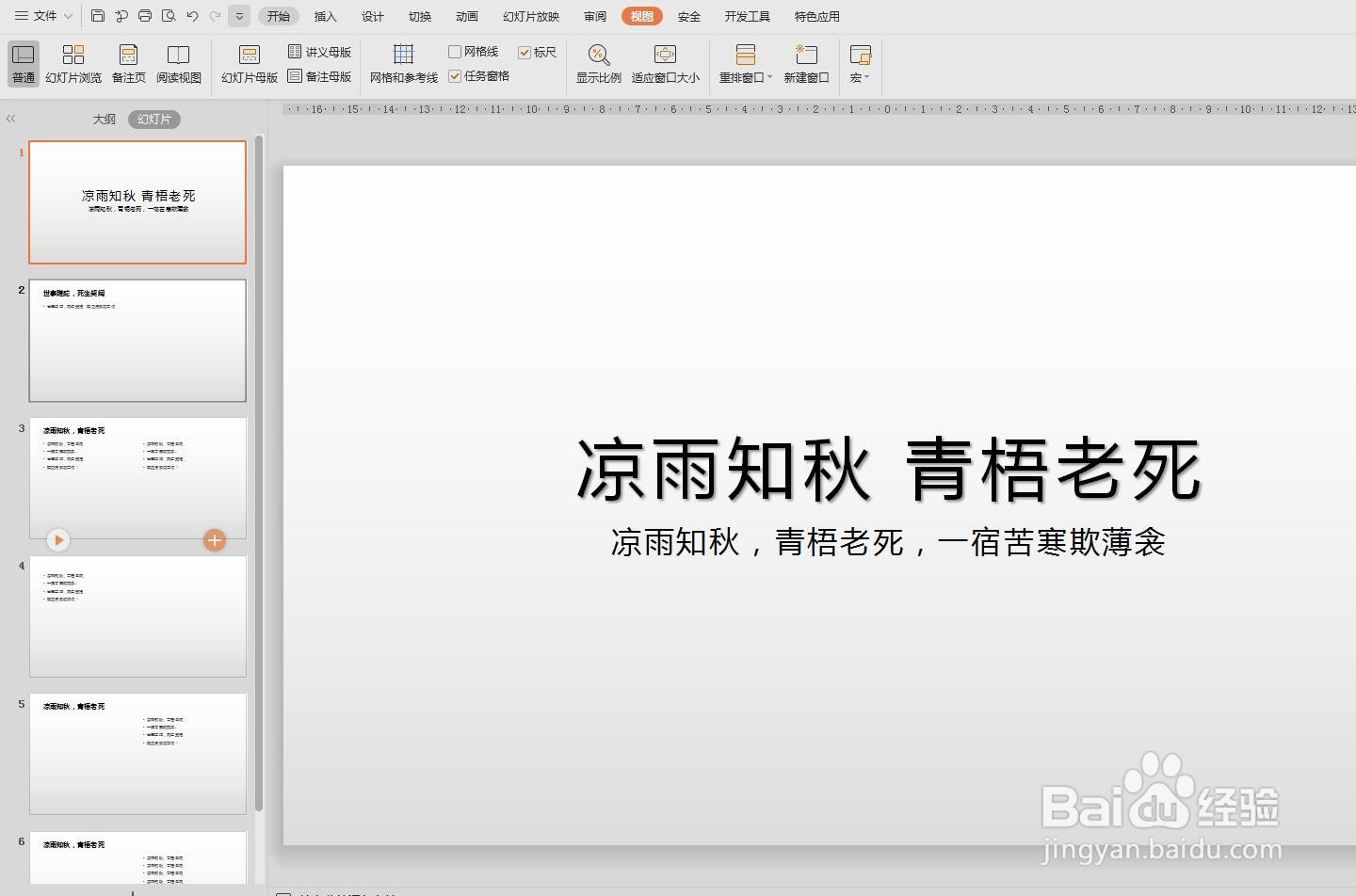
Task: Open the 开发工具 tab
Action: [748, 16]
